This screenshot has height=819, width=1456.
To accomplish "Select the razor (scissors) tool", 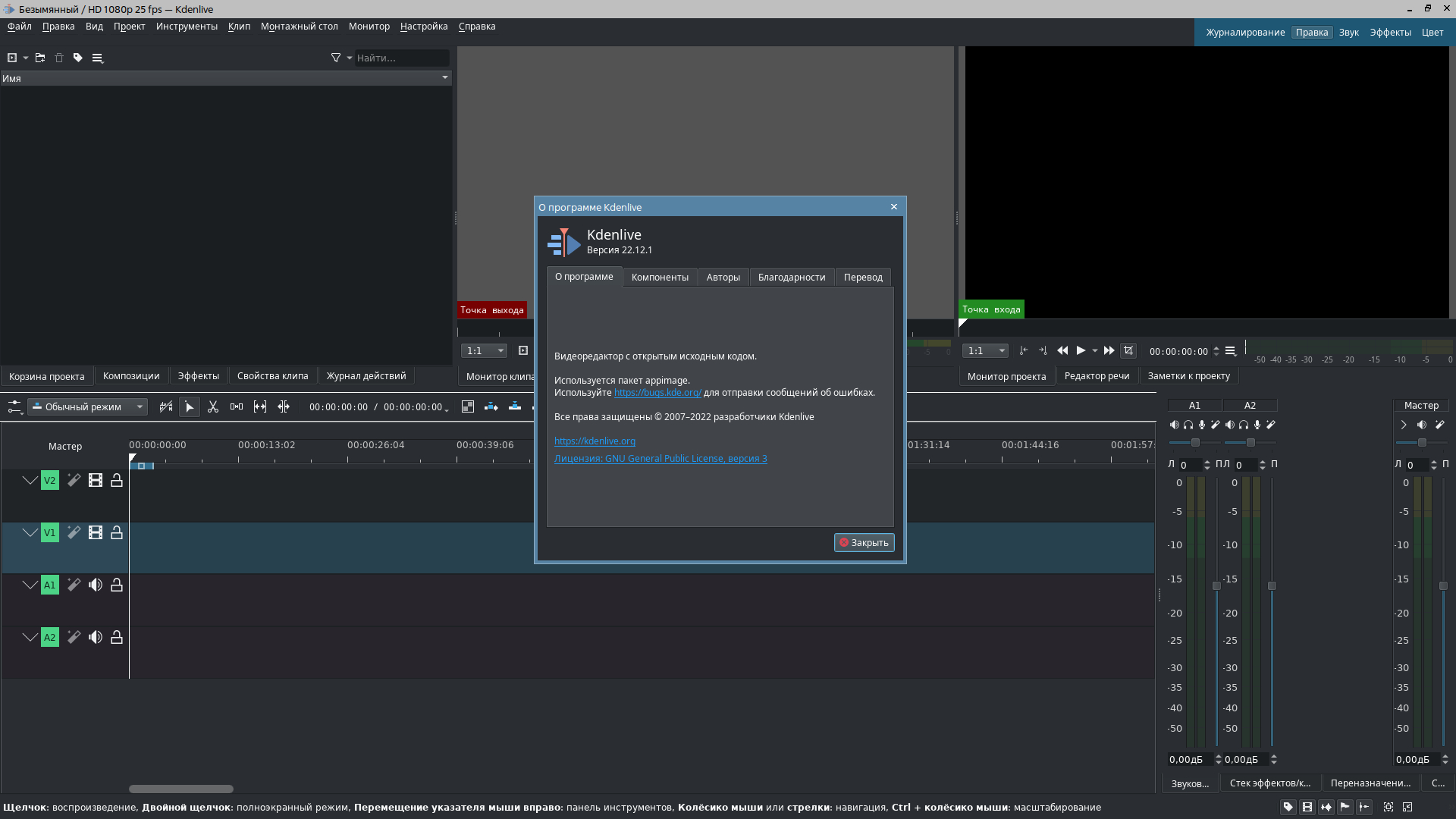I will [x=213, y=407].
